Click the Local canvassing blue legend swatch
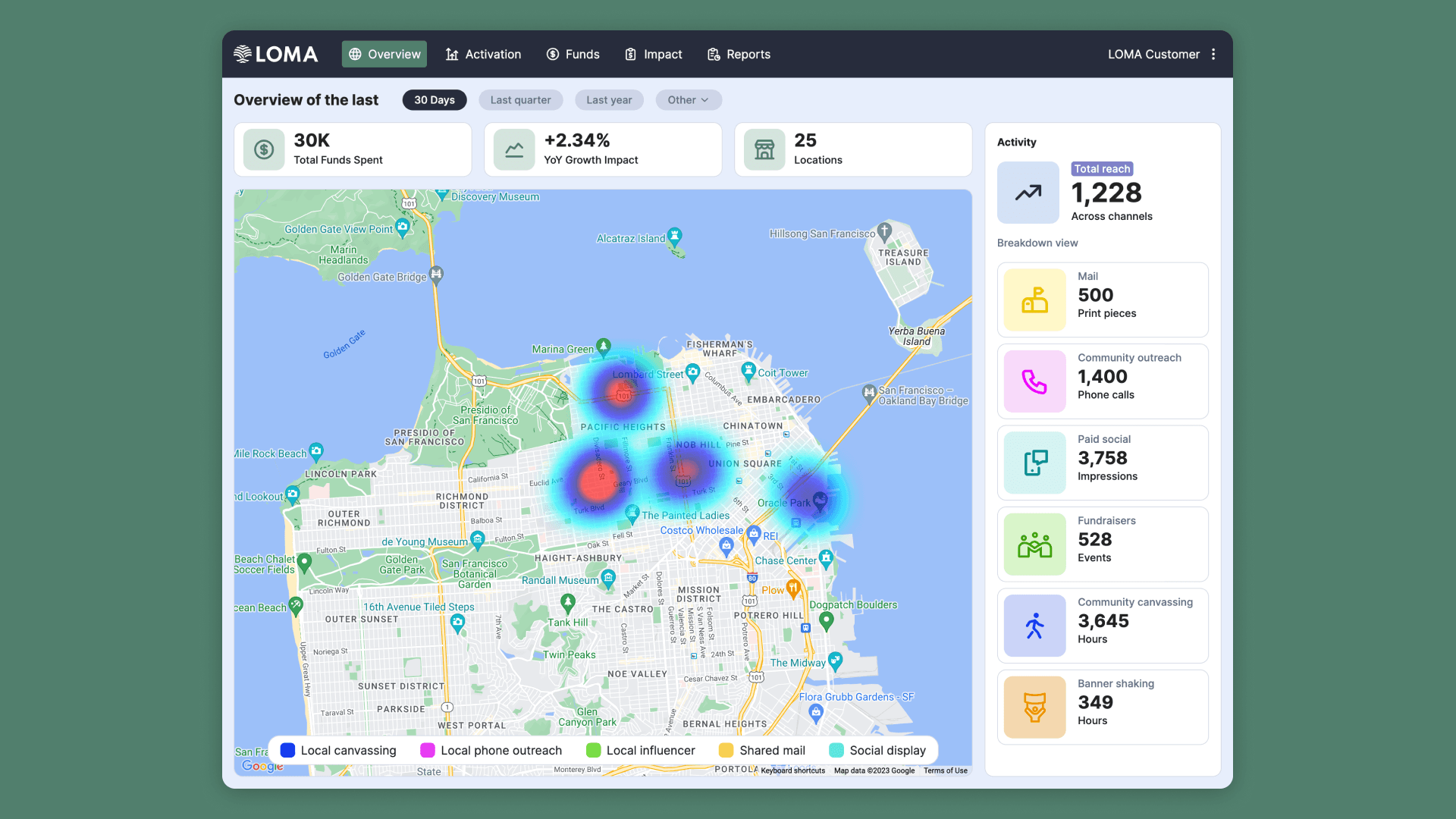 tap(287, 750)
